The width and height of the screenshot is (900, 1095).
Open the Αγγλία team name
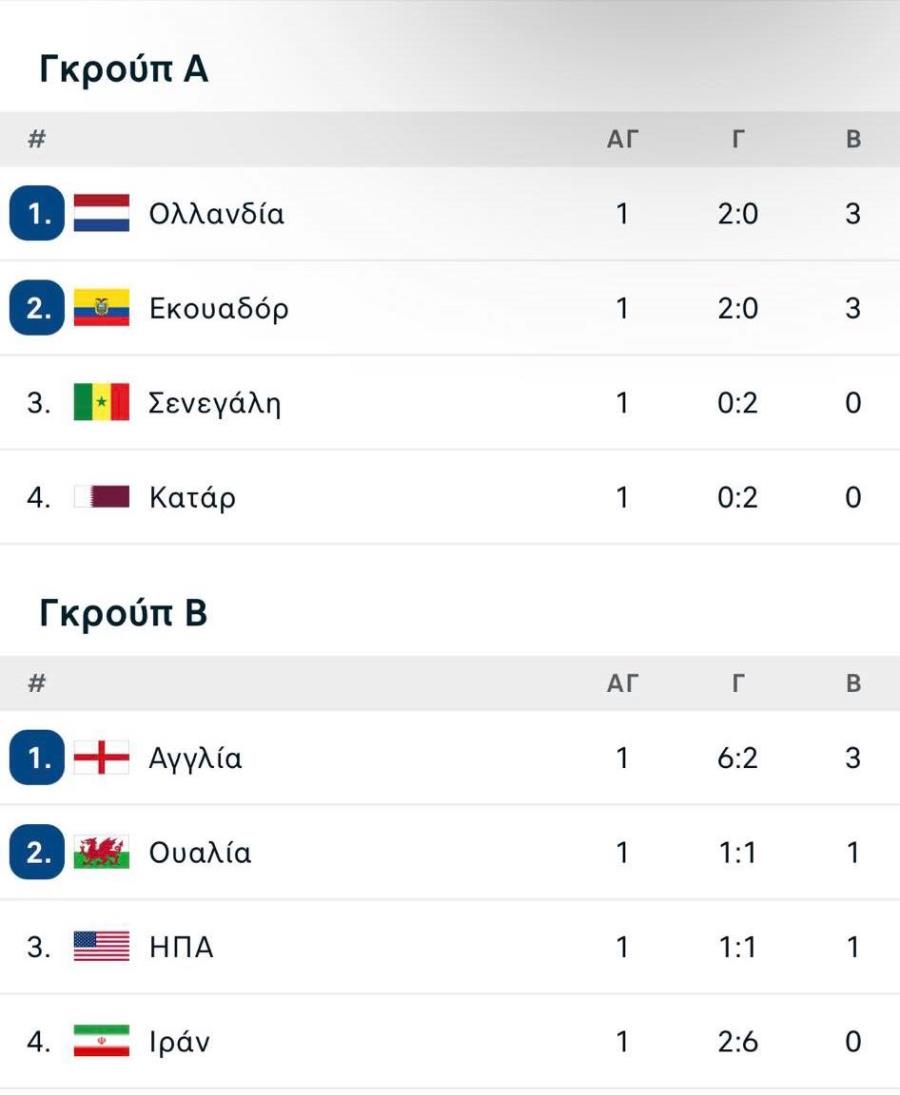[x=196, y=759]
